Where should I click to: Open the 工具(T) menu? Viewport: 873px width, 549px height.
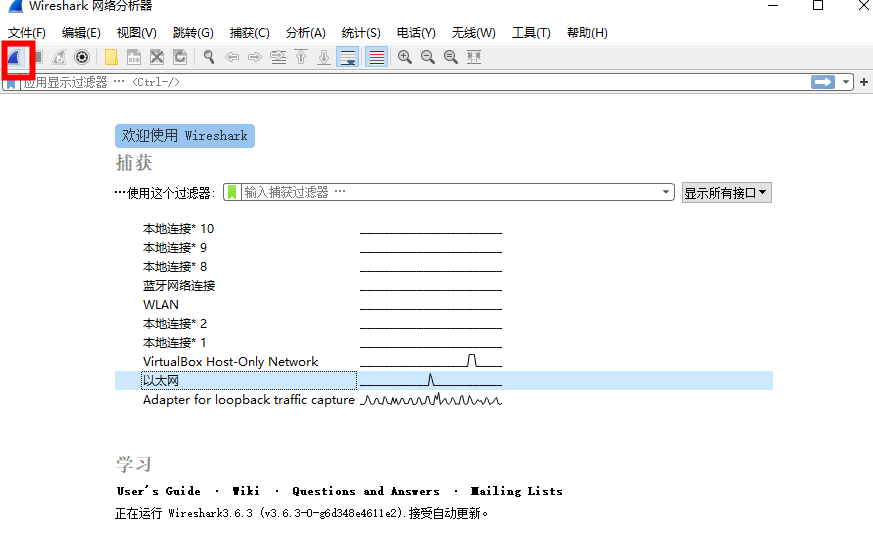point(531,33)
